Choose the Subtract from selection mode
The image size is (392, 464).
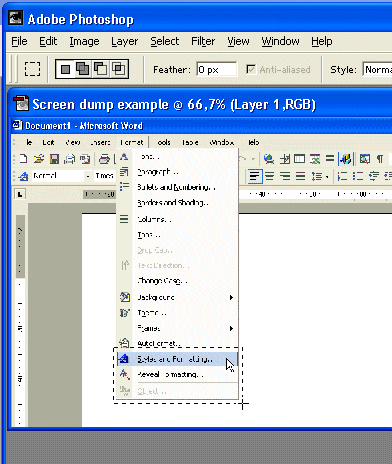coord(100,69)
